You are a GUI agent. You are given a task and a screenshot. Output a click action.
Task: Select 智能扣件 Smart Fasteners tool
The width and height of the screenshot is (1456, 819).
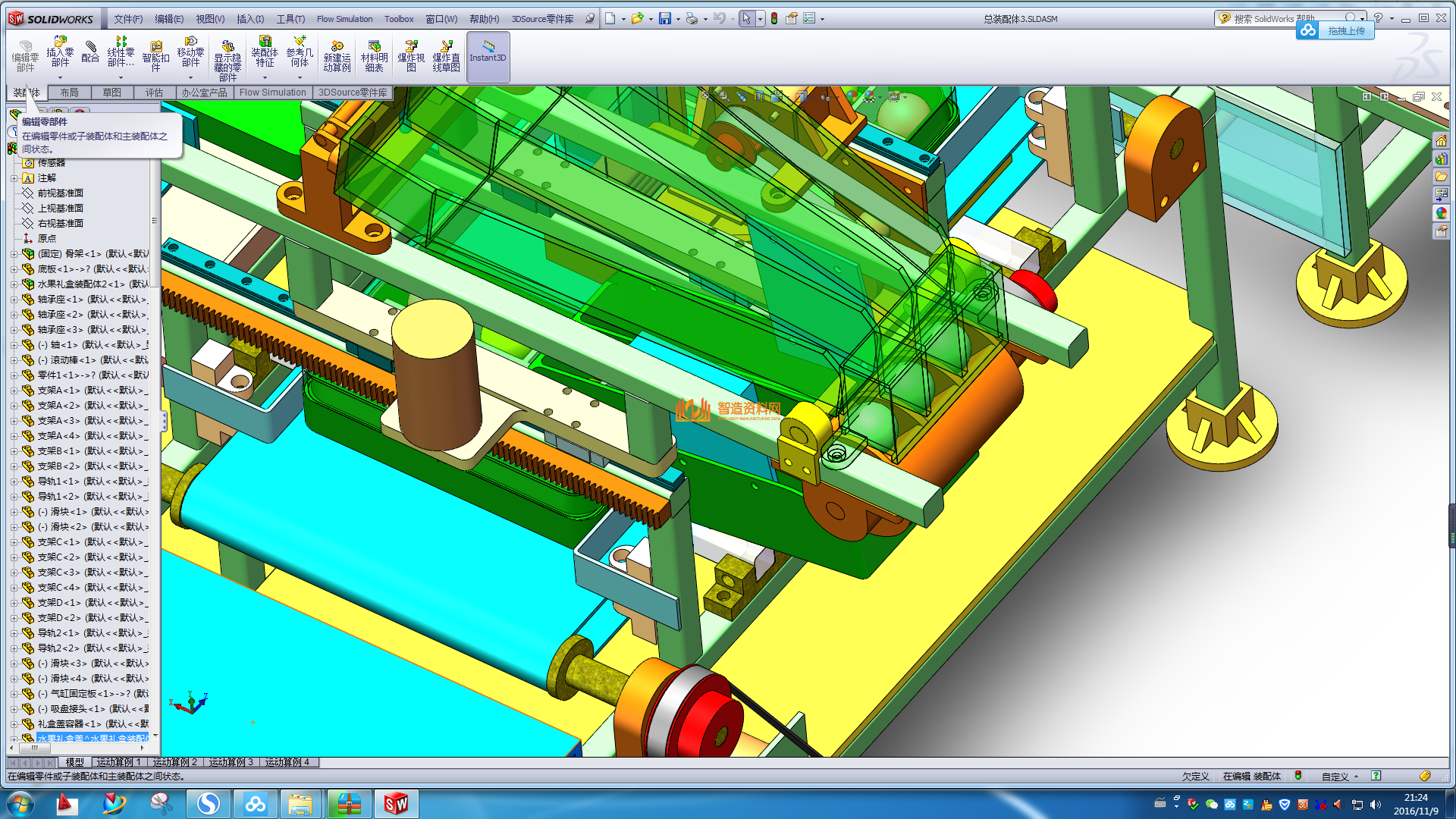coord(155,56)
